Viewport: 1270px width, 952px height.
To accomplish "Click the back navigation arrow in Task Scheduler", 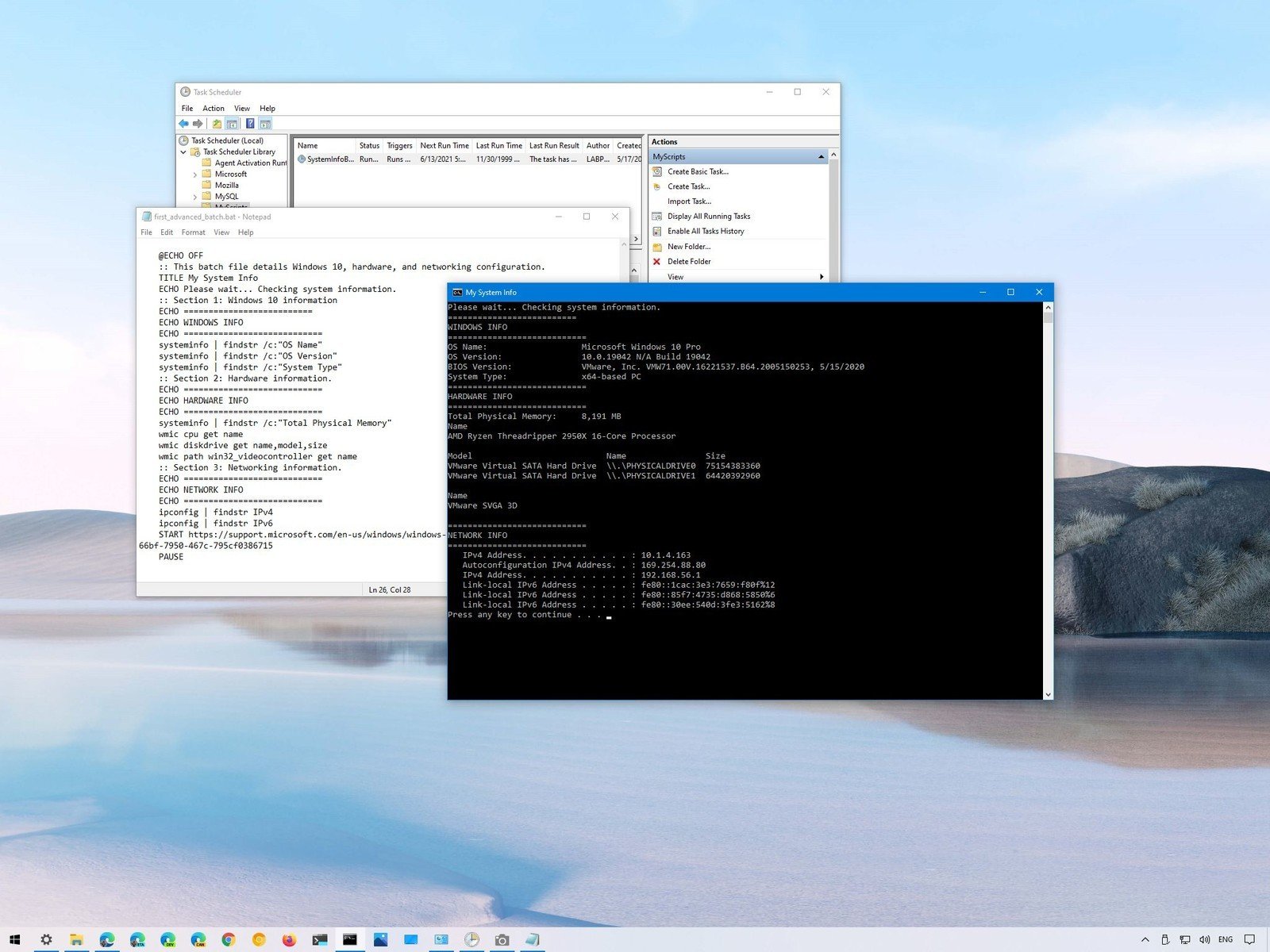I will pyautogui.click(x=183, y=123).
